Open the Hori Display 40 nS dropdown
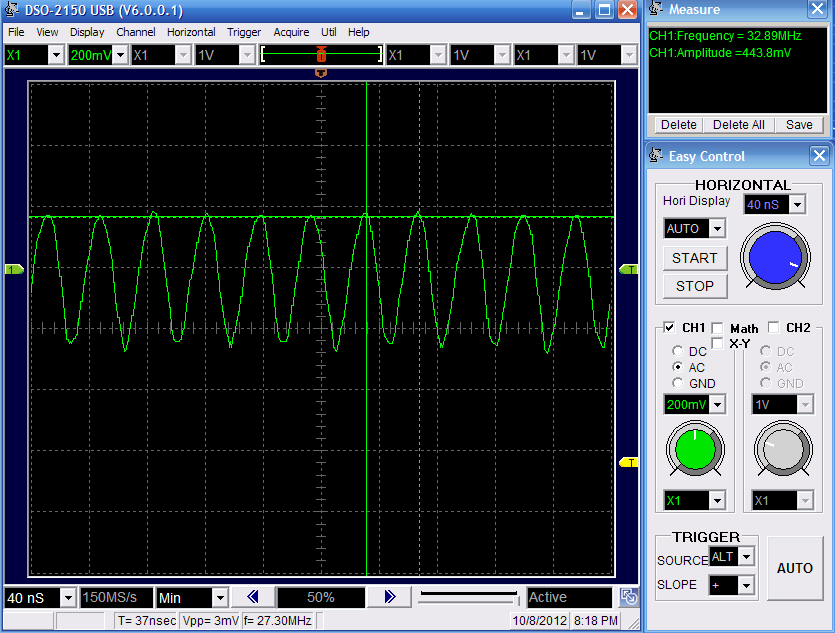 [797, 205]
